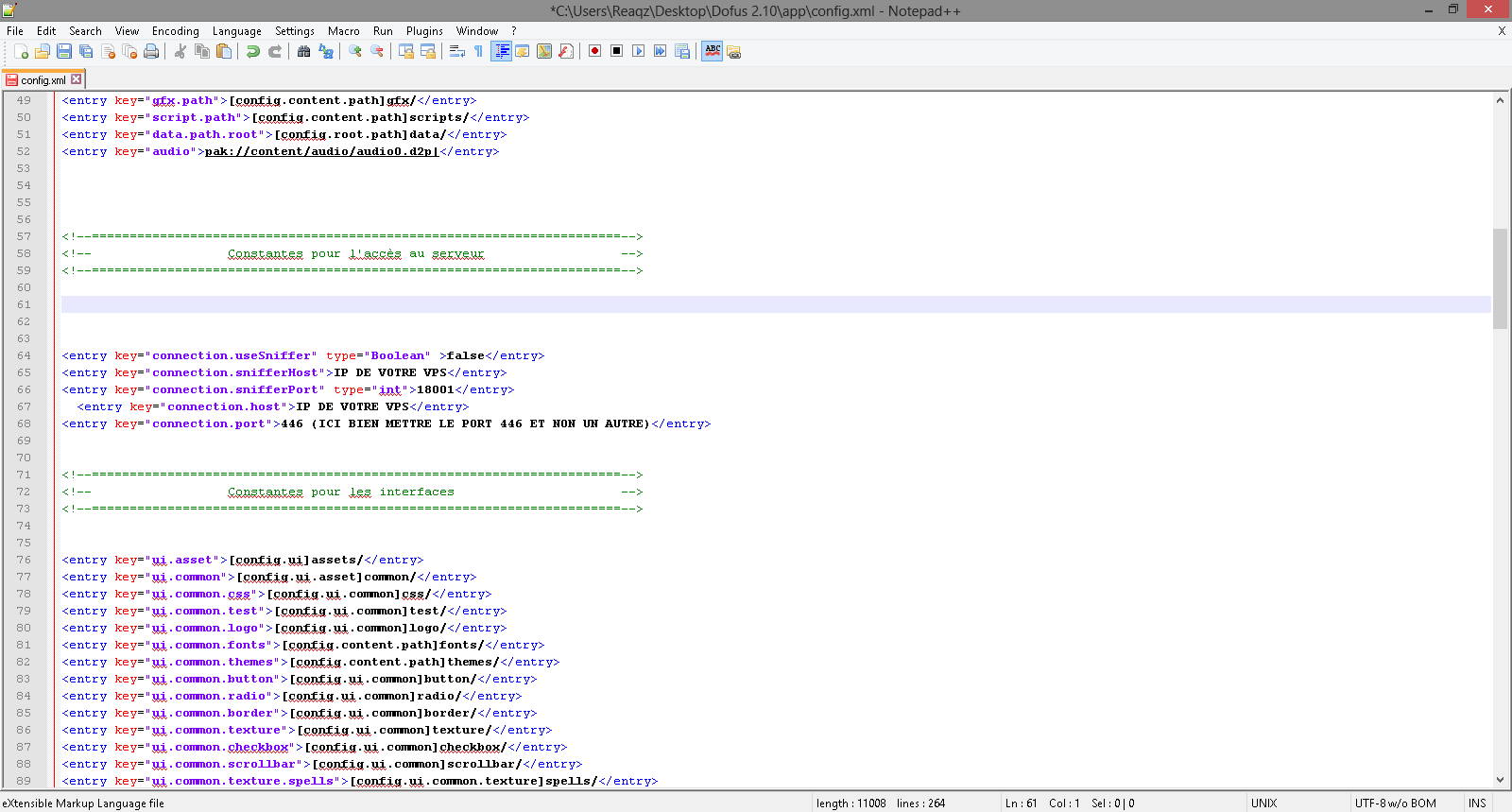Click the Ln : 61 status text
The image size is (1512, 812).
coord(1021,803)
